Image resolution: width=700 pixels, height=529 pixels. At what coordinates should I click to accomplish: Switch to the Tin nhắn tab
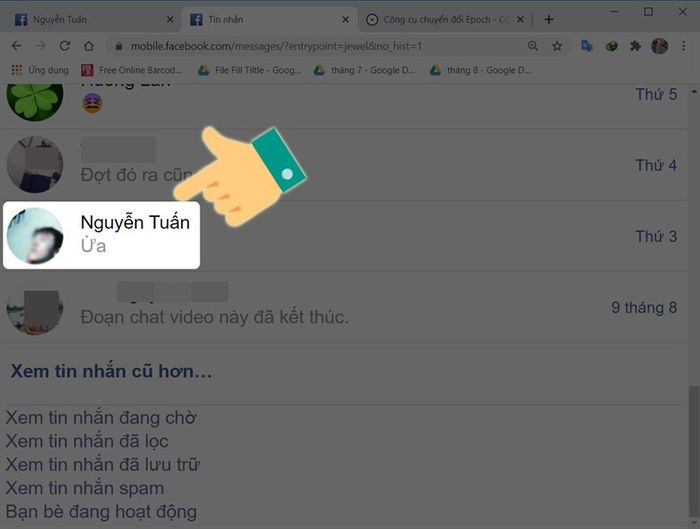coord(268,20)
